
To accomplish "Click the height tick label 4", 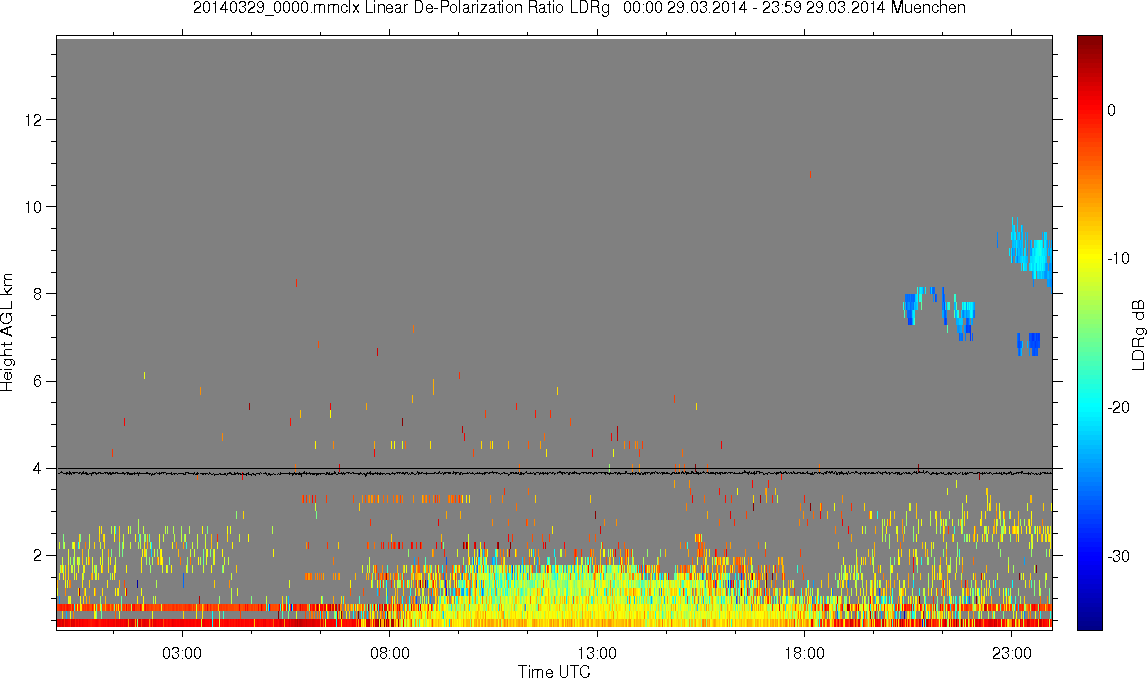I will click(37, 468).
